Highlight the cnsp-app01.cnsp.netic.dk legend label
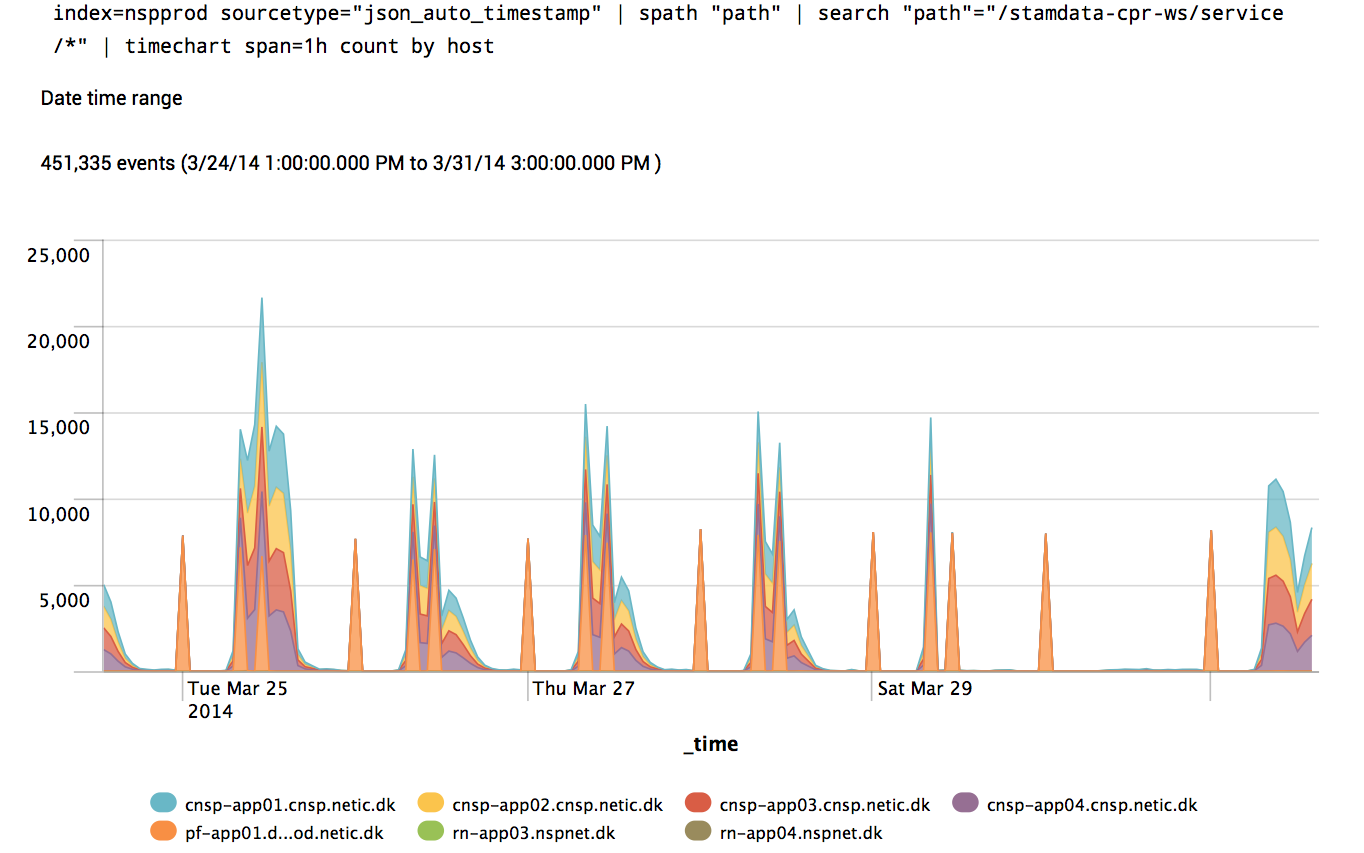Image resolution: width=1364 pixels, height=853 pixels. 290,804
